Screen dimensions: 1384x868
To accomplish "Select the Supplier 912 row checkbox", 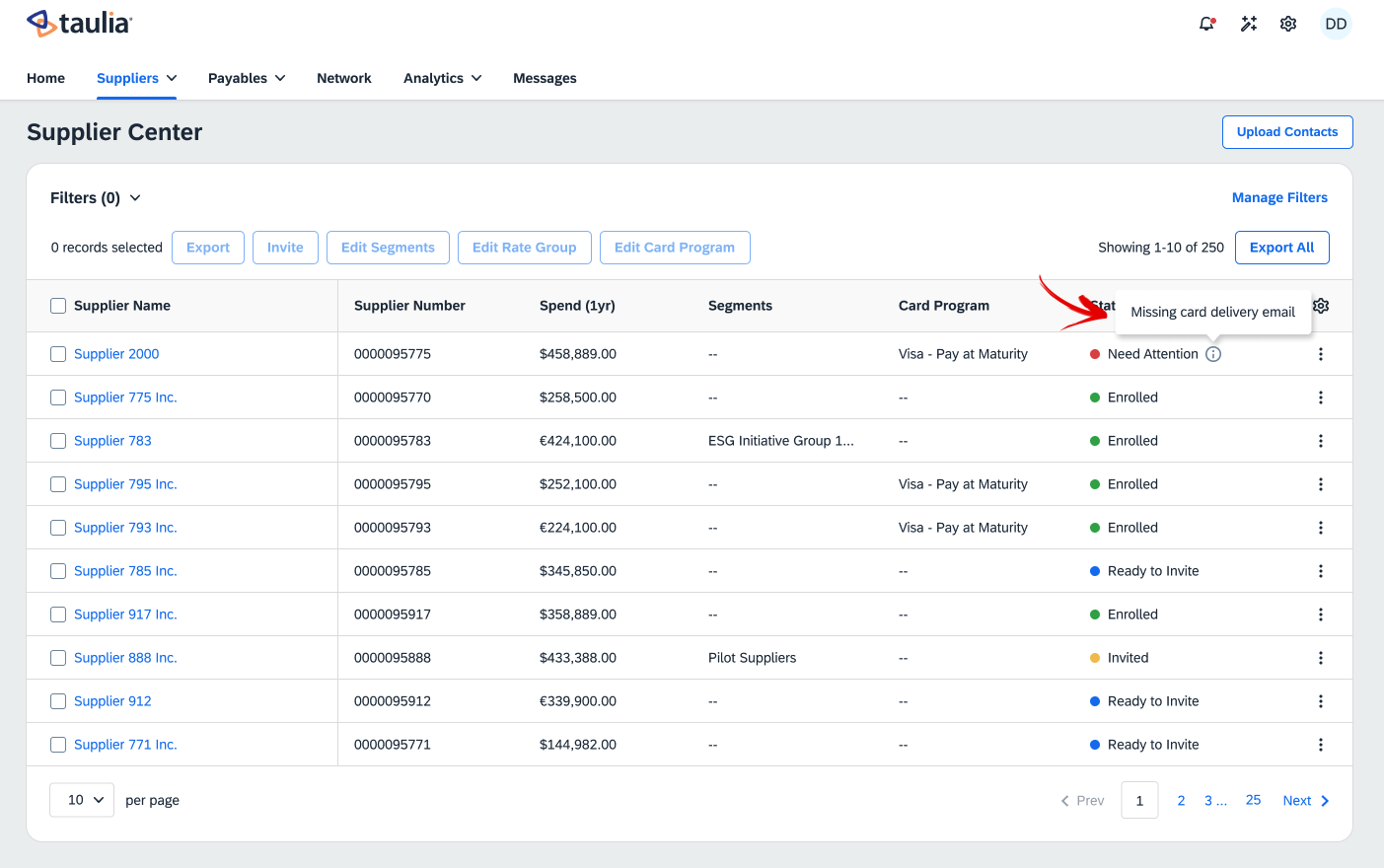I will pyautogui.click(x=58, y=701).
